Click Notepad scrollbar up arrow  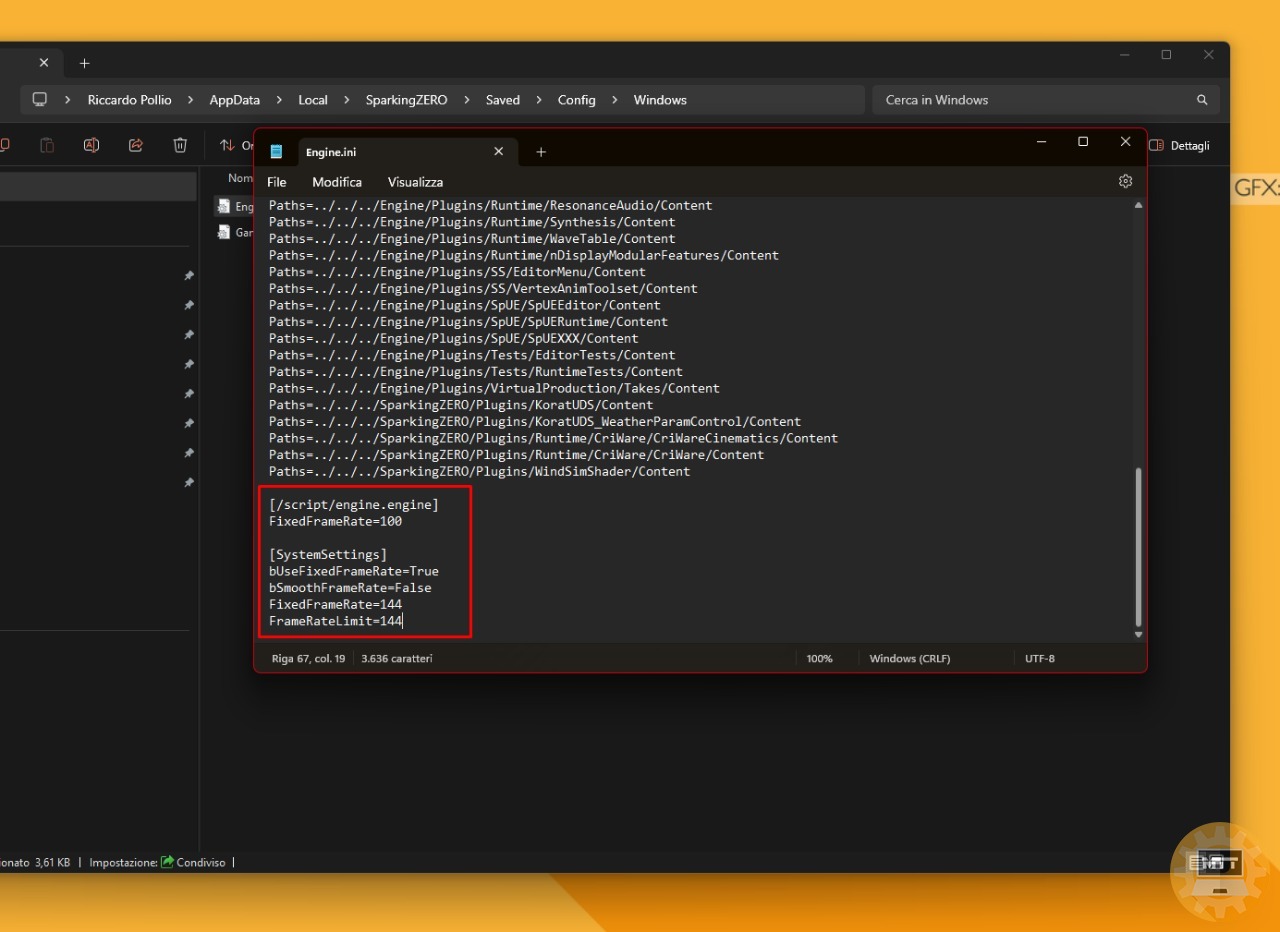click(x=1138, y=205)
